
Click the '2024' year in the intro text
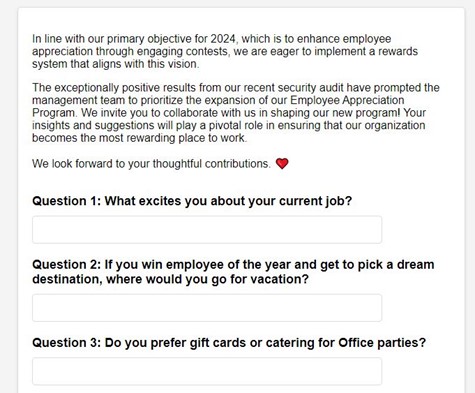click(223, 39)
